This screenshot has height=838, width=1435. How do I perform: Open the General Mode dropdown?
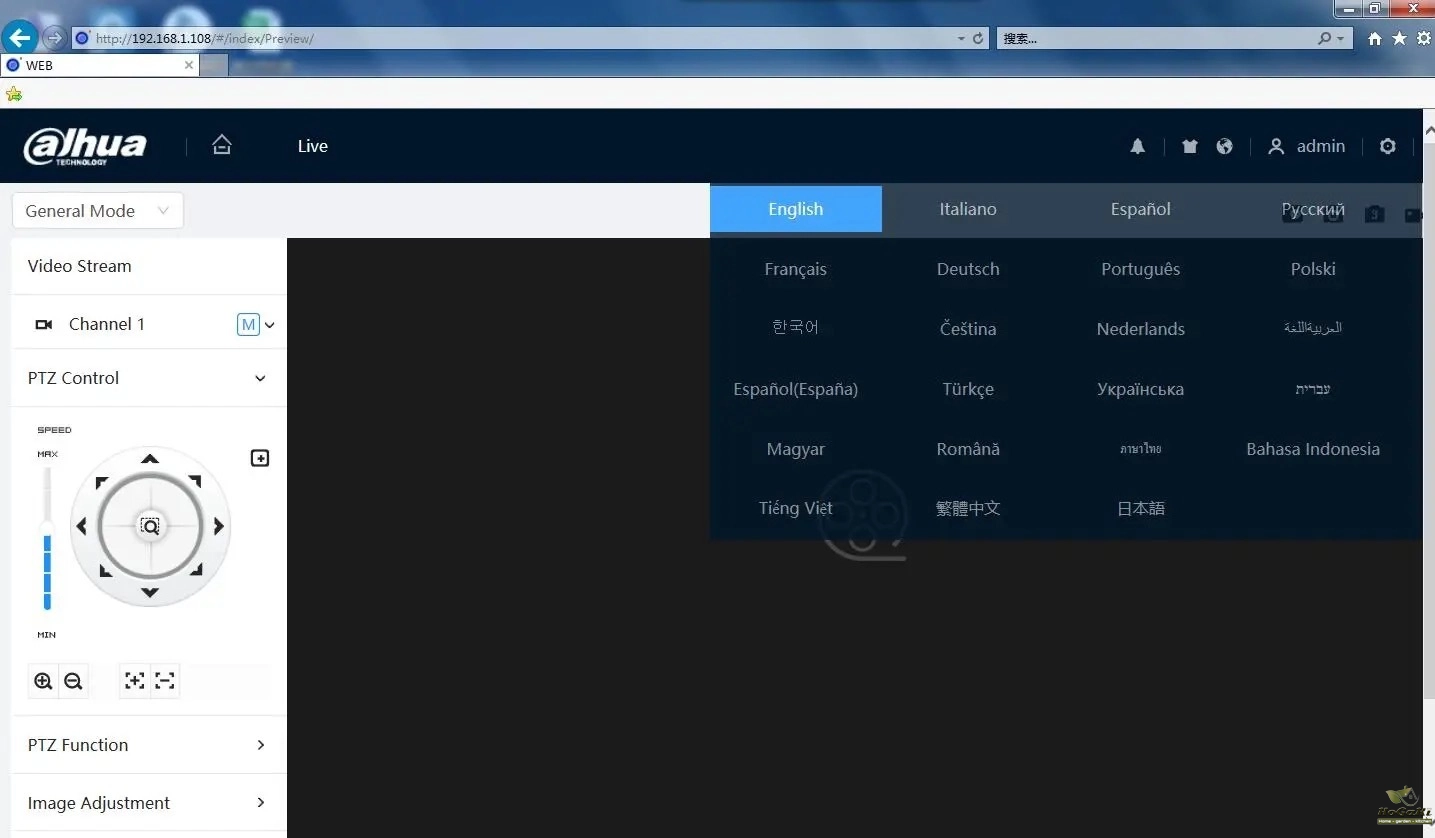[x=97, y=211]
